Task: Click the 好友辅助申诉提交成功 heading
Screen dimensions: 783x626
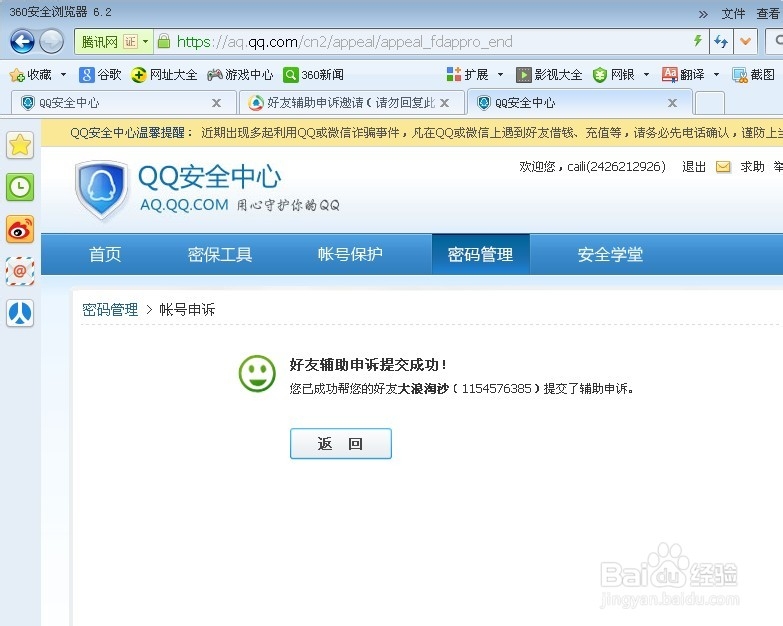Action: (368, 365)
